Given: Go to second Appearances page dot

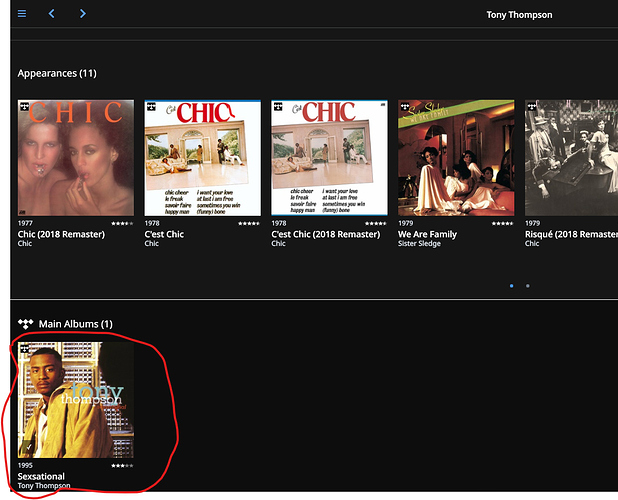Looking at the screenshot, I should tap(528, 286).
